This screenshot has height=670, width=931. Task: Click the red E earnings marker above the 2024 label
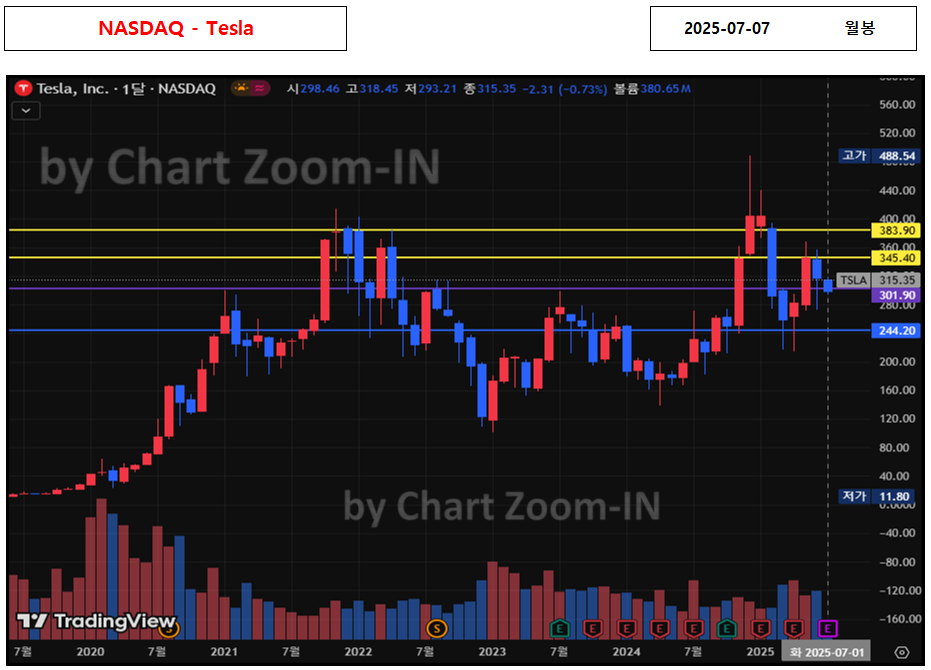click(626, 628)
